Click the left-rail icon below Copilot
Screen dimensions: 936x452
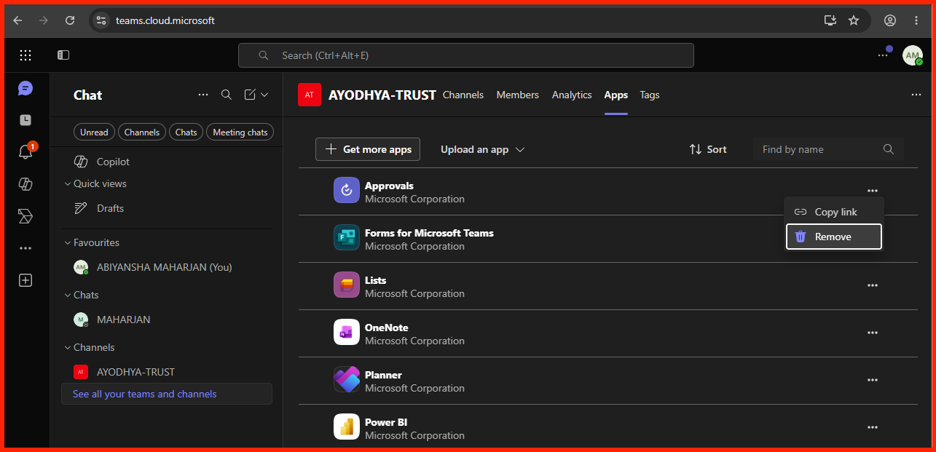(x=25, y=216)
